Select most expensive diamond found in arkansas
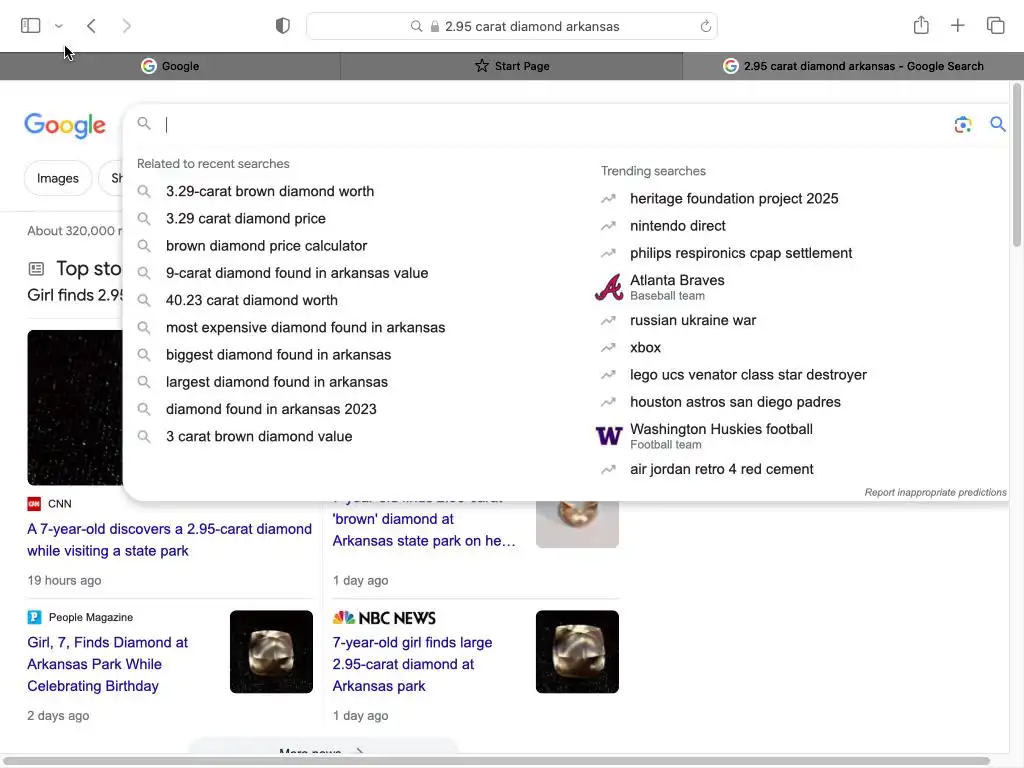 306,328
